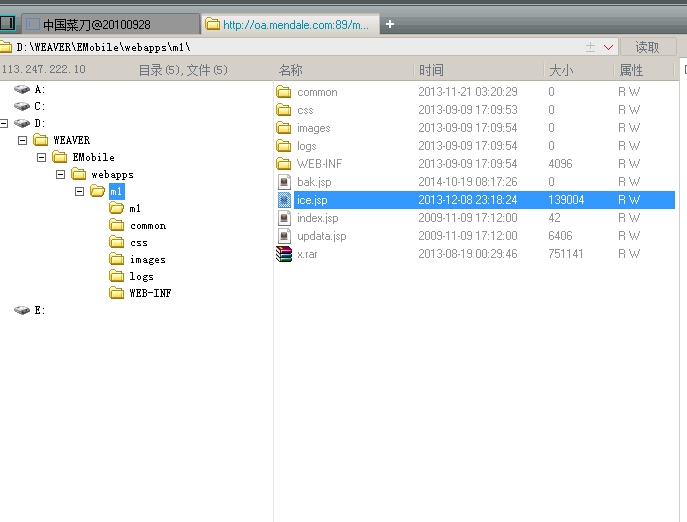
Task: Collapse the webapps tree node
Action: [x=60, y=174]
